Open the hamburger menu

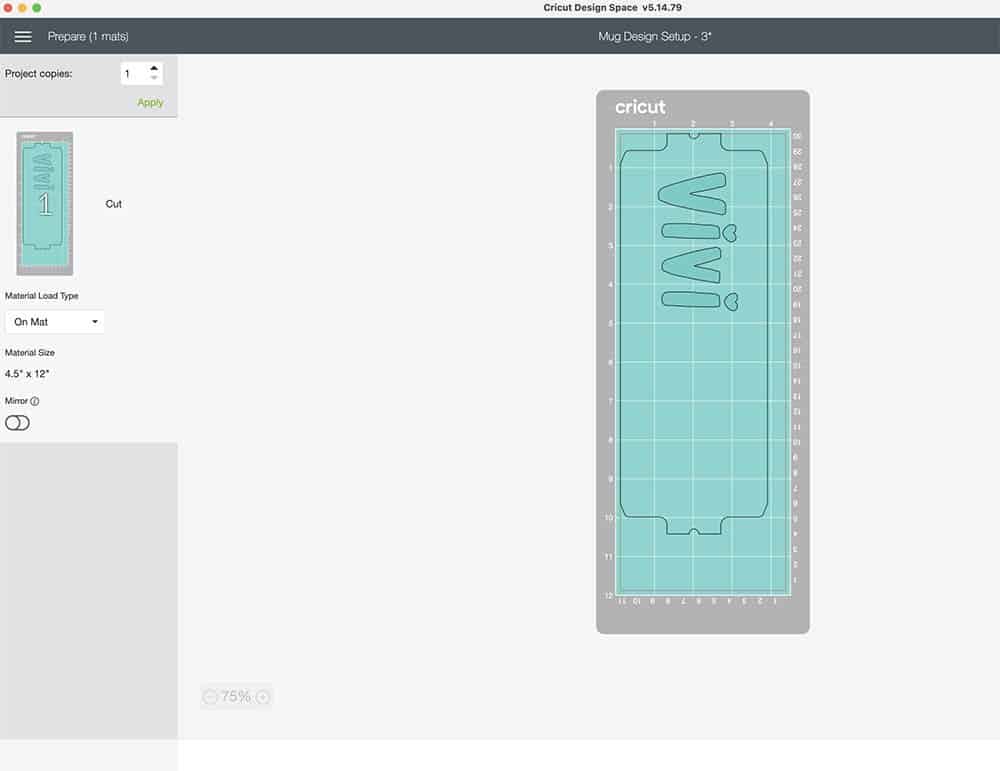[23, 36]
